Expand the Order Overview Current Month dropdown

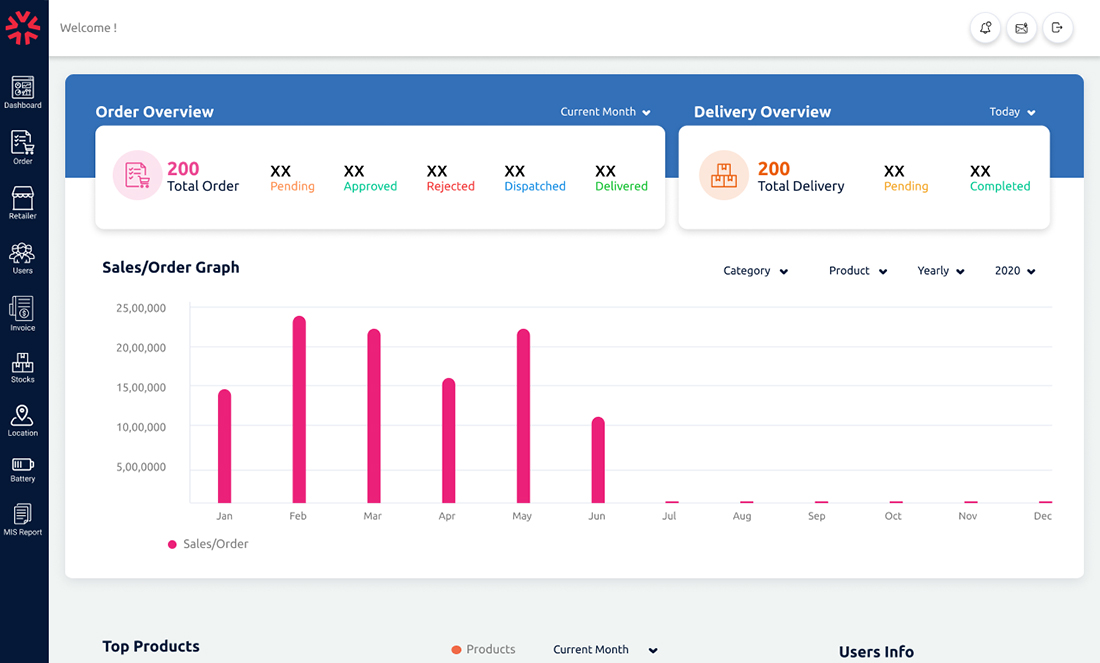(x=605, y=112)
